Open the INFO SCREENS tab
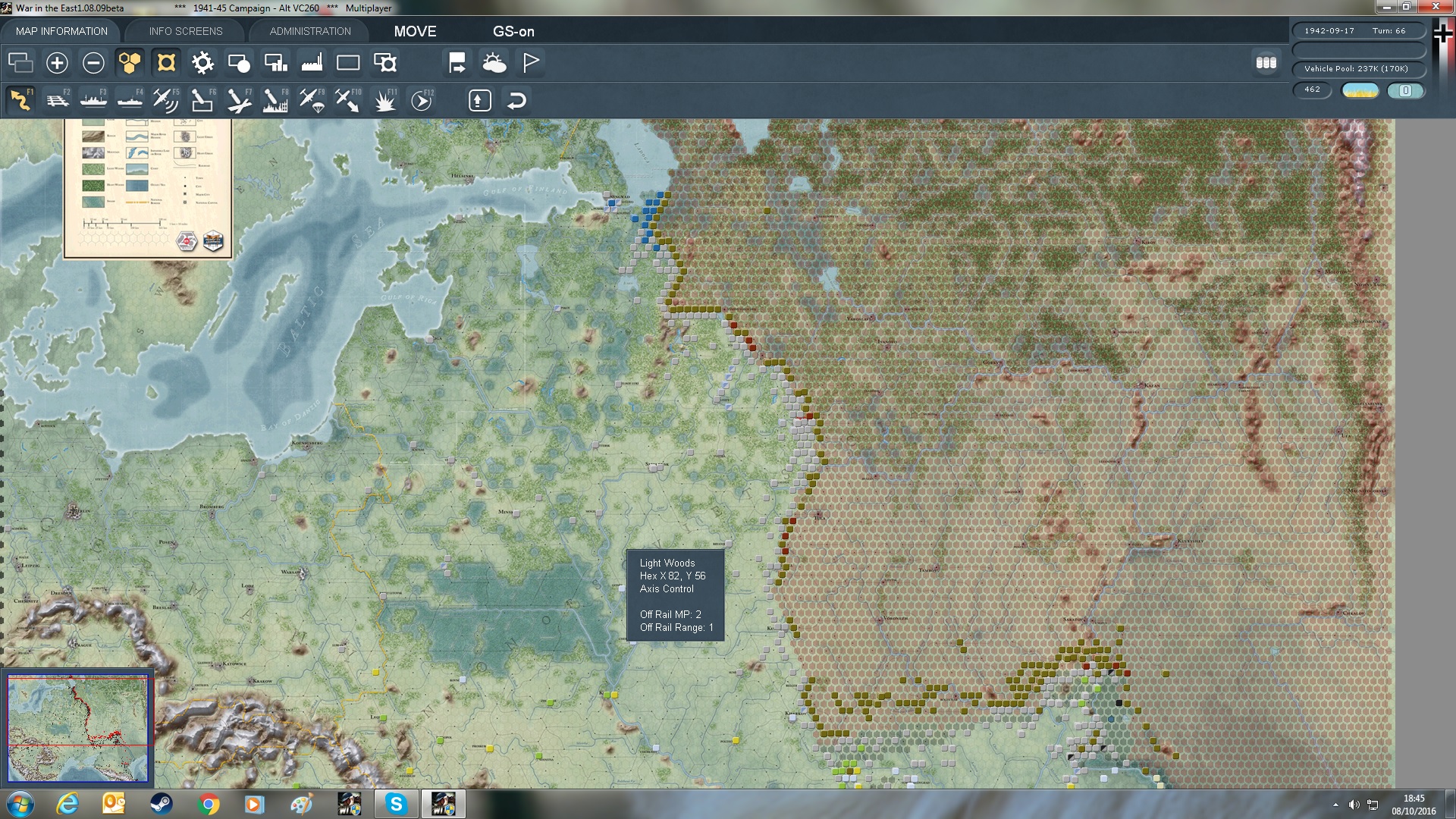The image size is (1456, 819). click(186, 31)
